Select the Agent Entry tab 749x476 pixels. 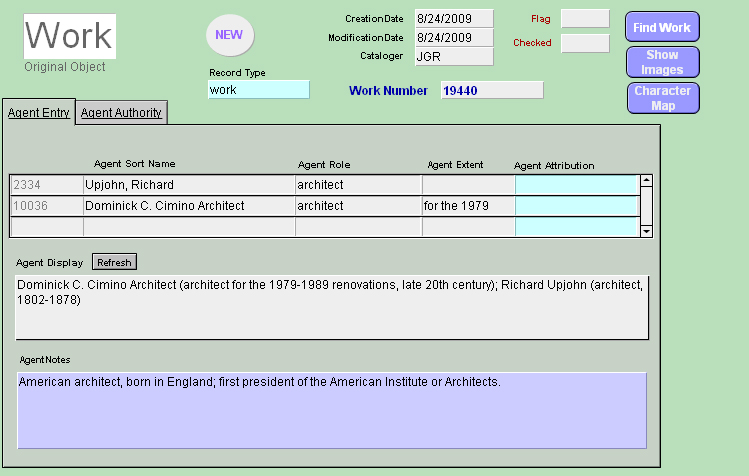(39, 113)
